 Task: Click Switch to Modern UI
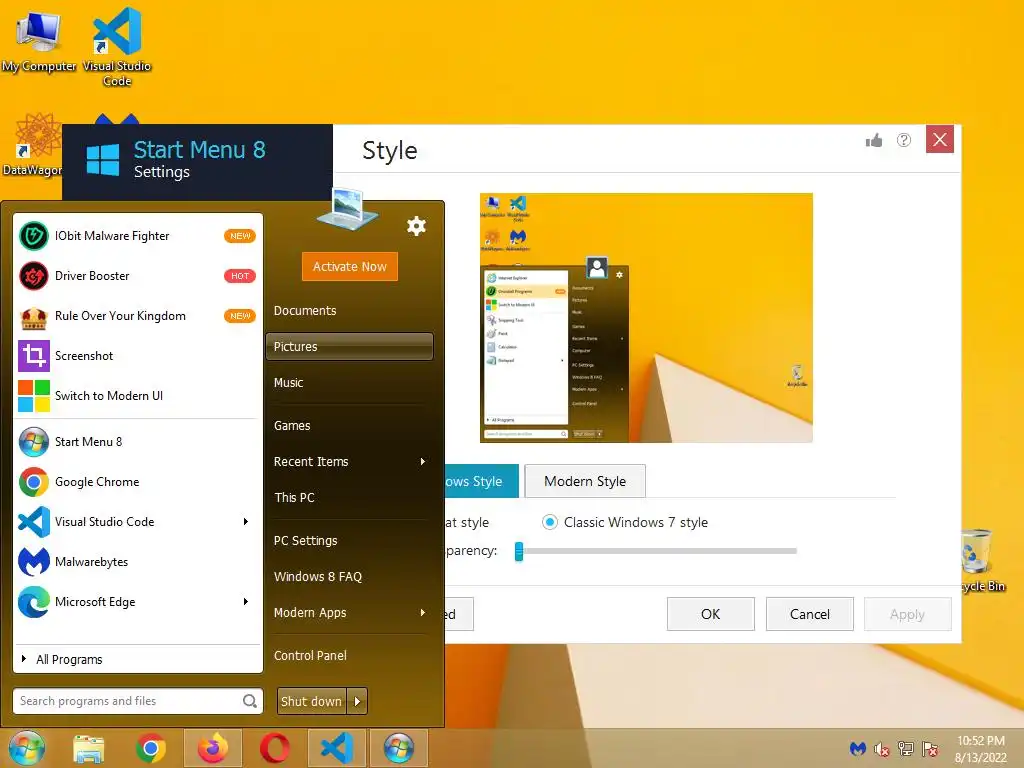pyautogui.click(x=137, y=396)
